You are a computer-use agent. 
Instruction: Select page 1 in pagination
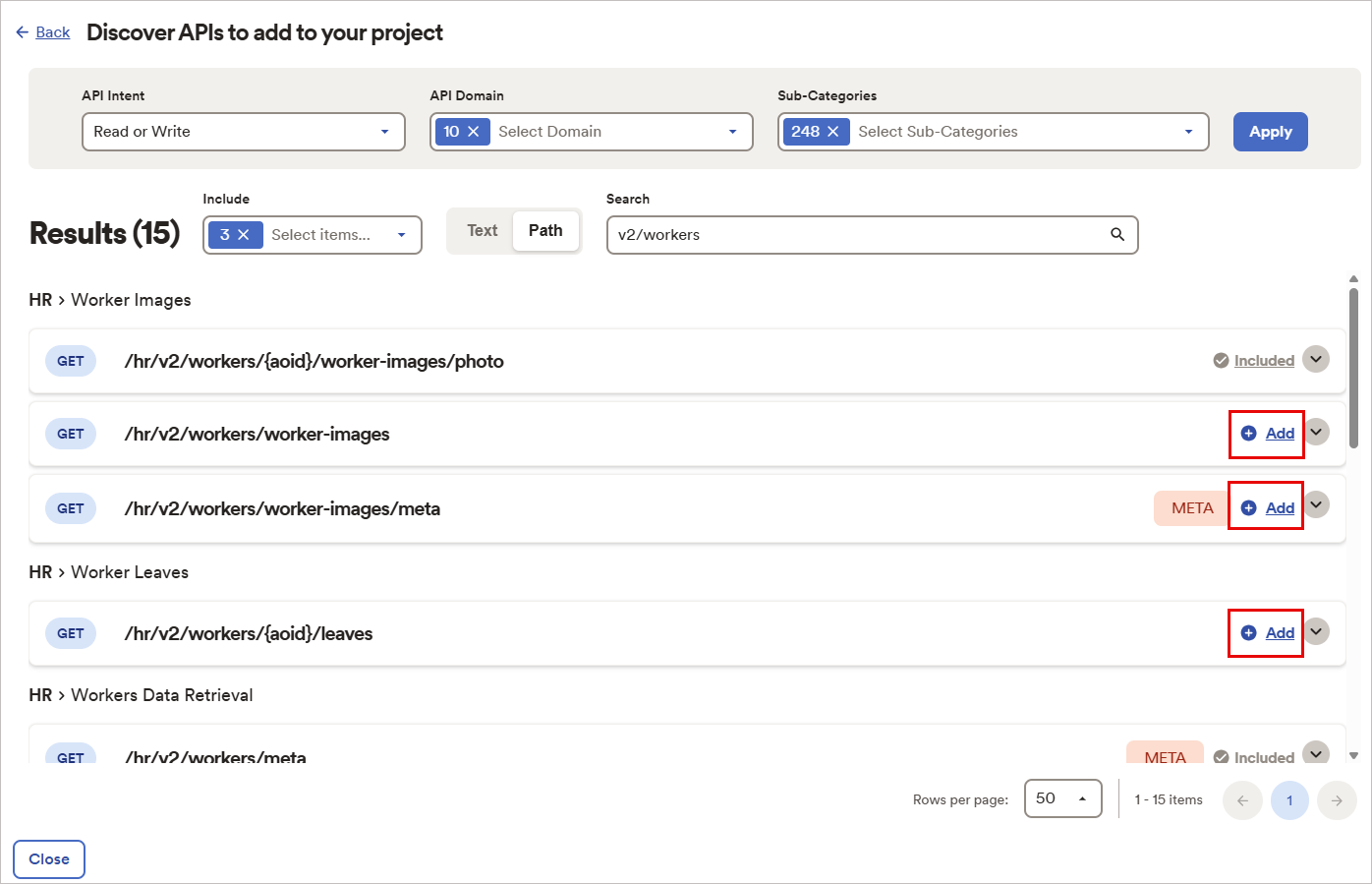point(1289,800)
